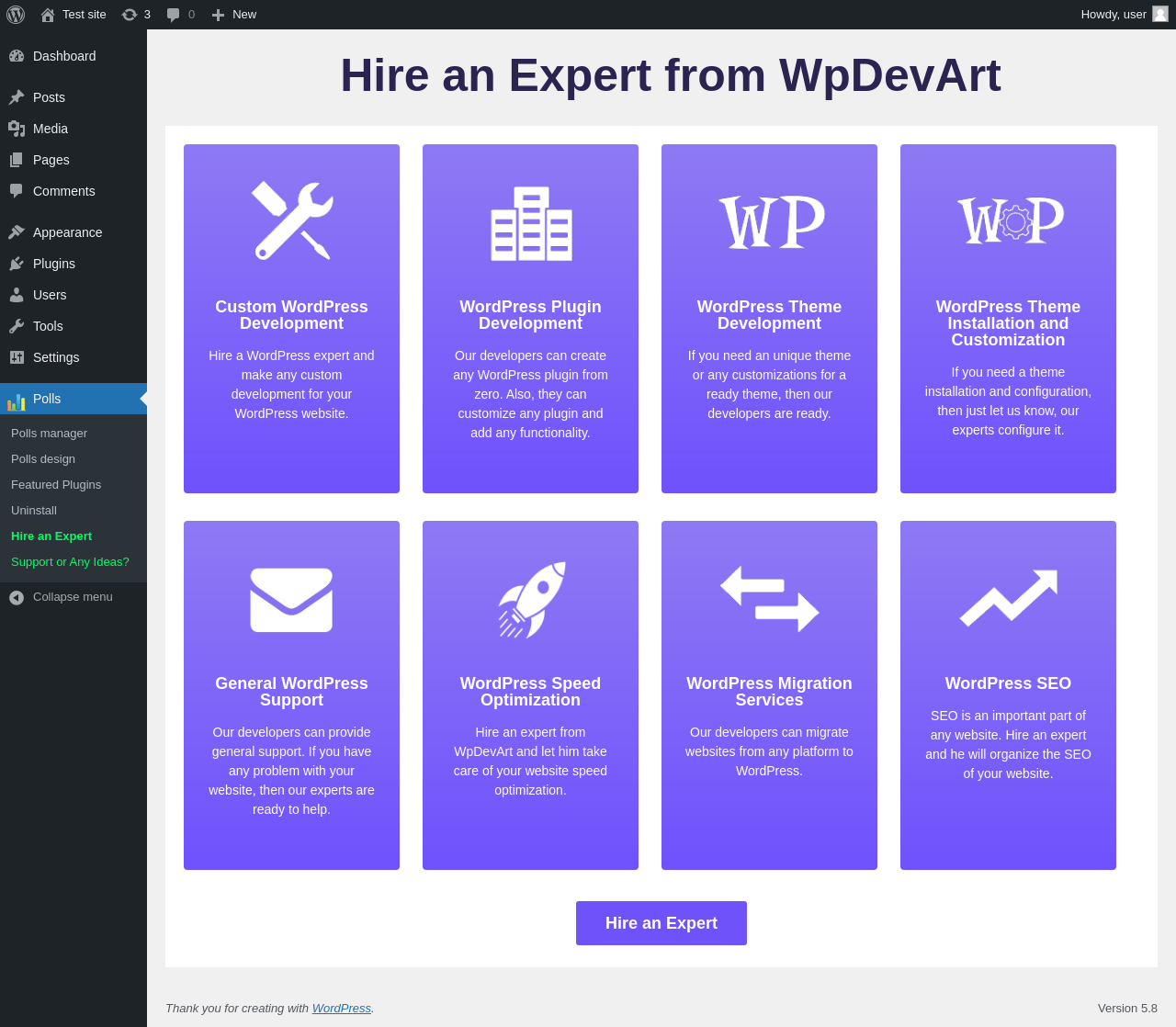Open the Media menu item
The width and height of the screenshot is (1176, 1027).
[x=73, y=129]
